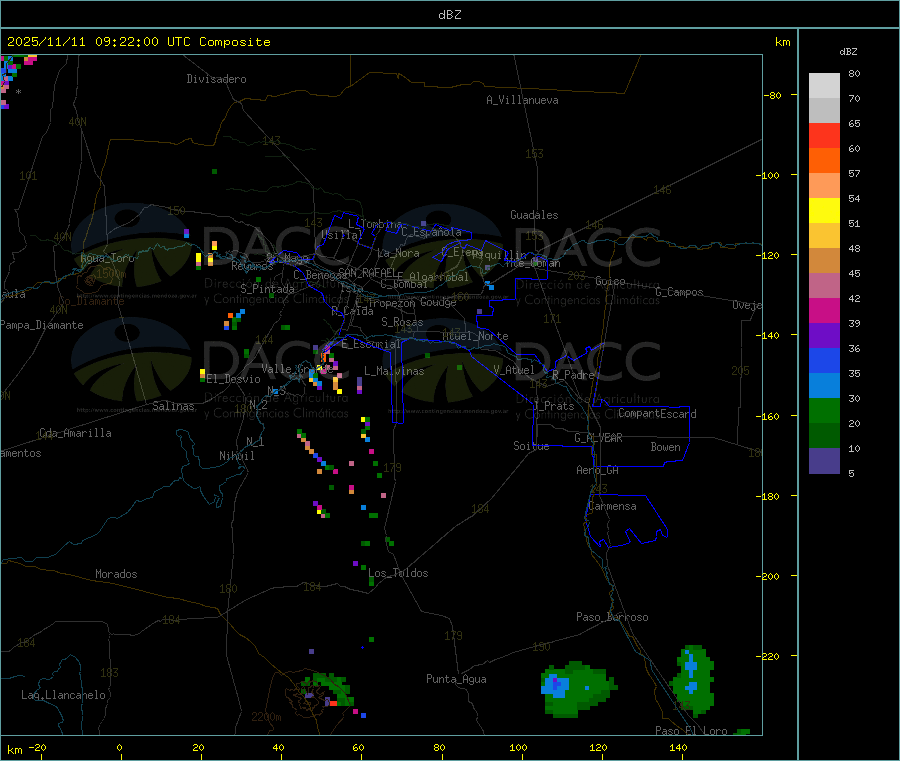Click the La_Nora label
This screenshot has height=761, width=900.
click(x=398, y=253)
